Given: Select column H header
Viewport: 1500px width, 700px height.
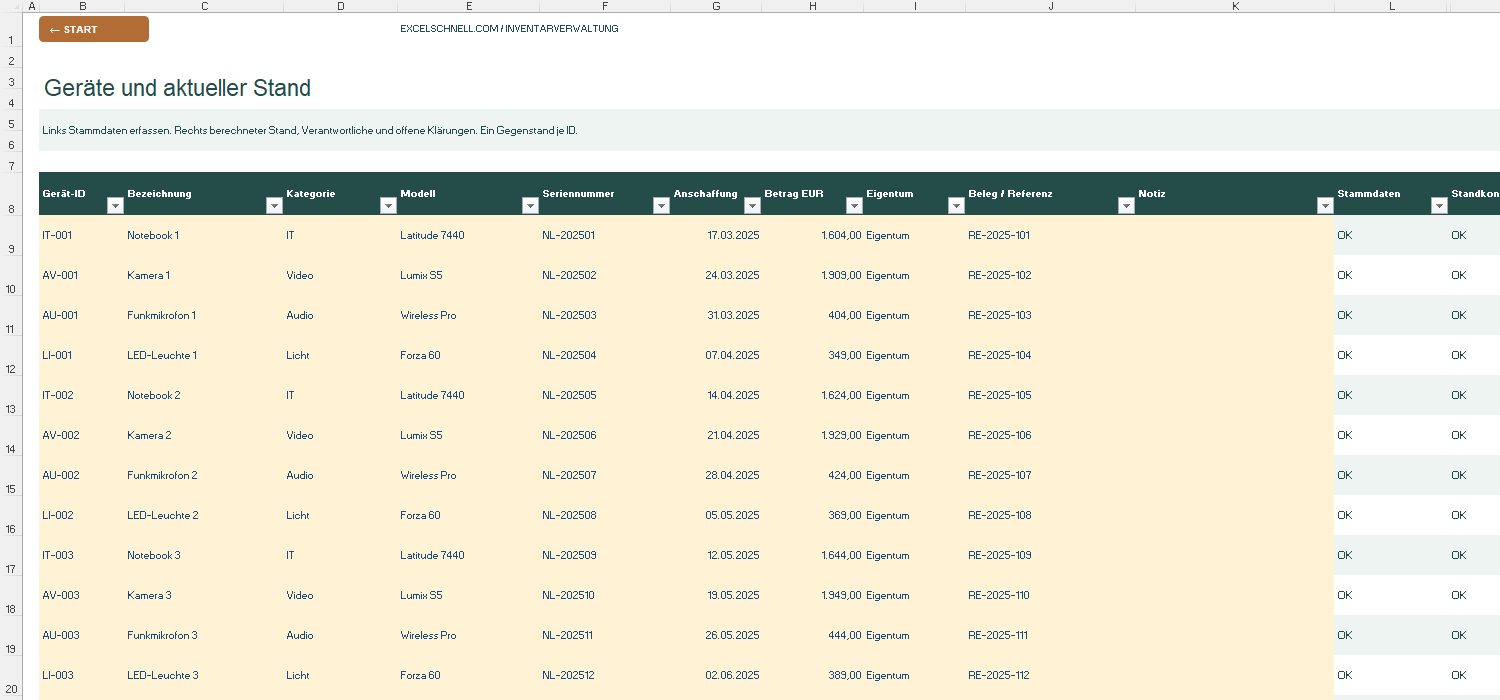Looking at the screenshot, I should (813, 6).
